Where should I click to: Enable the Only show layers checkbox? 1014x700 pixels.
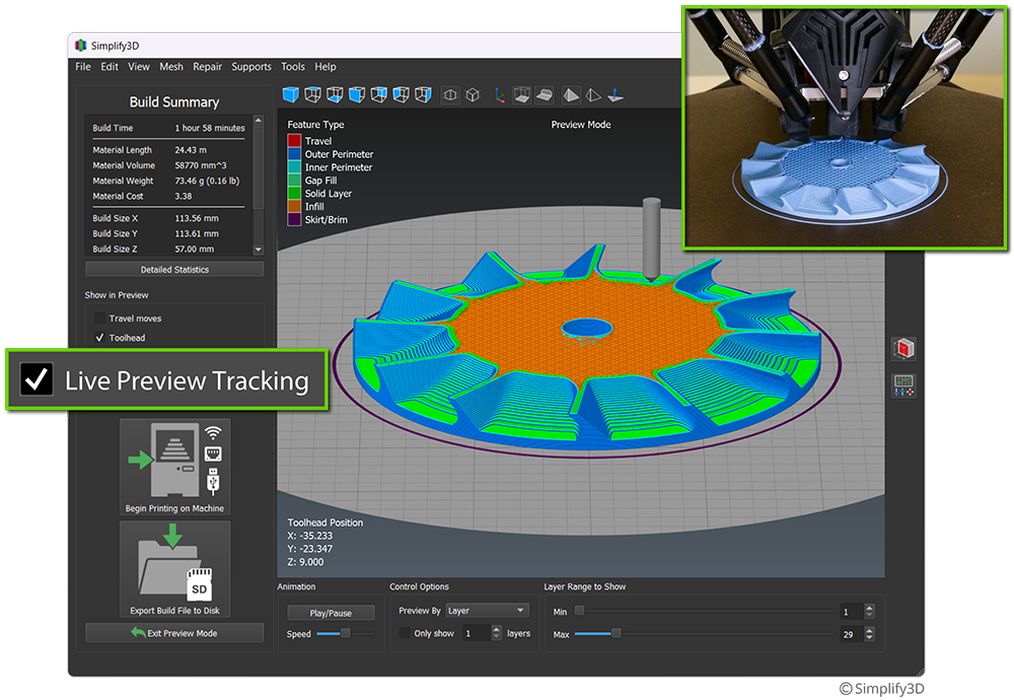[x=404, y=633]
